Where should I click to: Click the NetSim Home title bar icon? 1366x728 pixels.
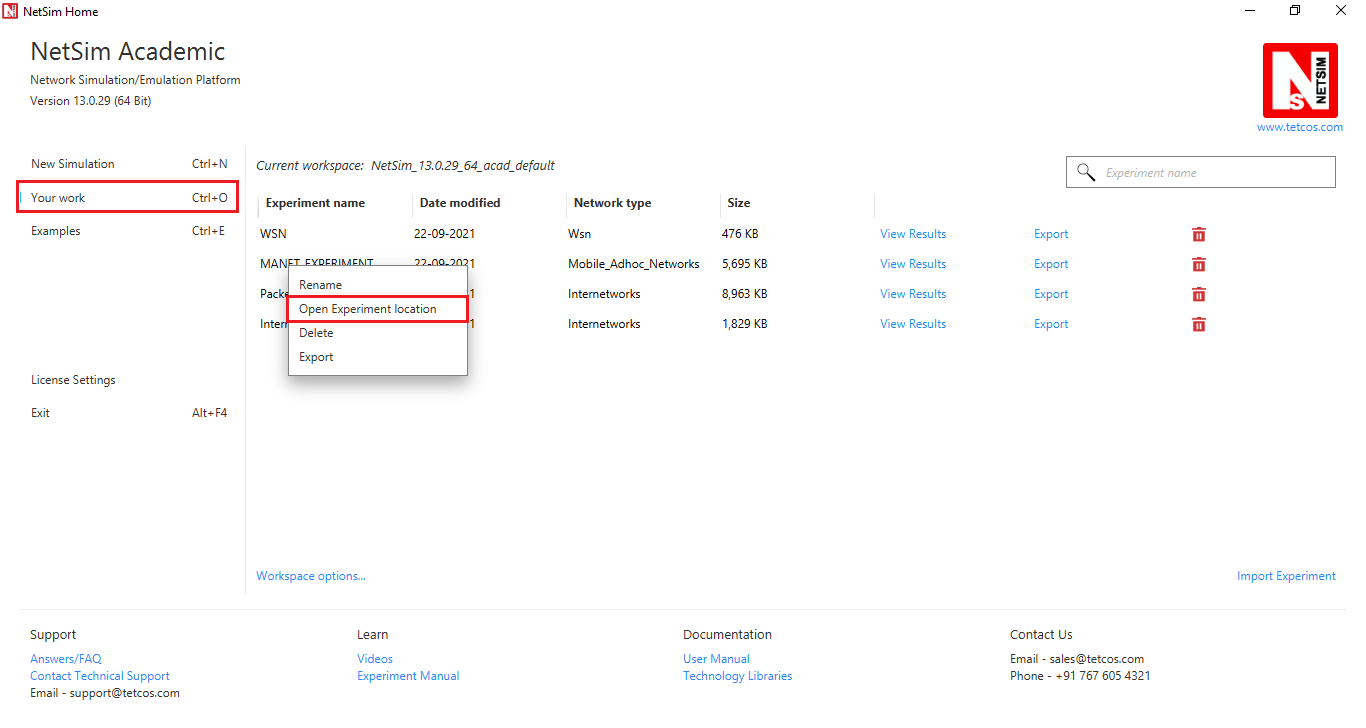[10, 11]
